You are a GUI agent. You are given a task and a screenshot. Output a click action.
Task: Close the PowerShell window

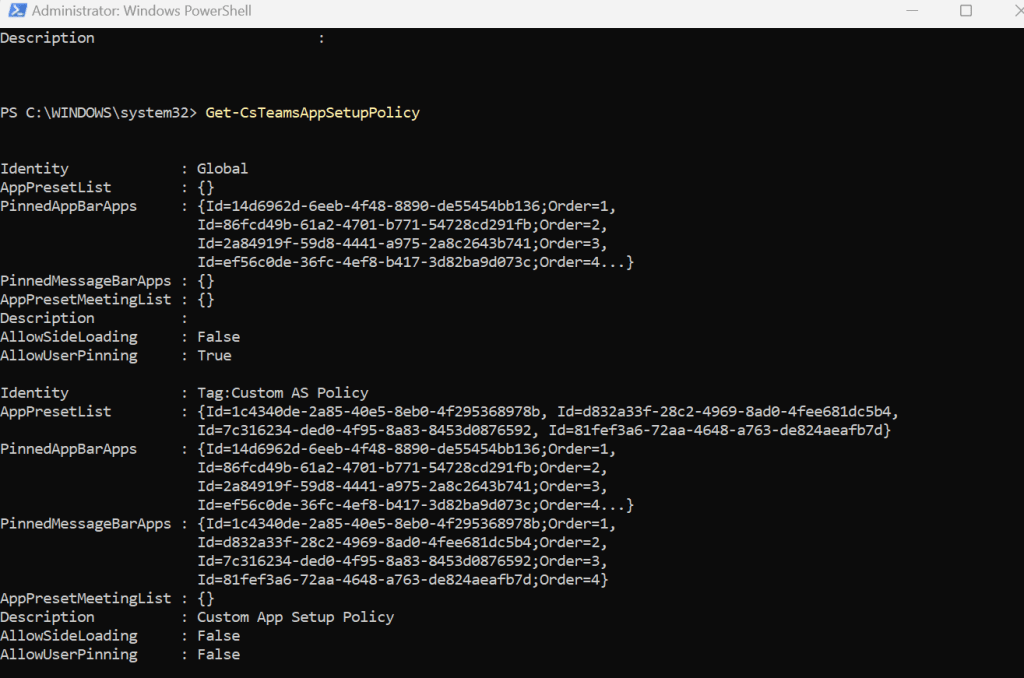point(1010,11)
